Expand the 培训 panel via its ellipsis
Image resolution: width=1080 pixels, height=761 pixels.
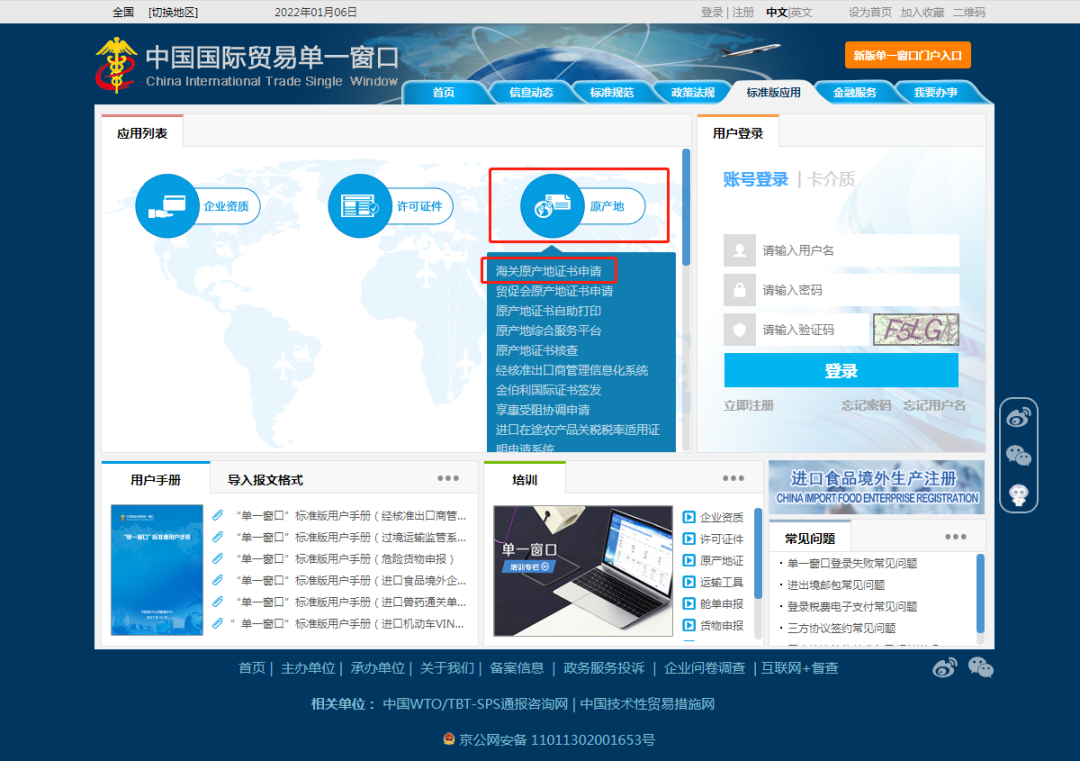(x=732, y=478)
